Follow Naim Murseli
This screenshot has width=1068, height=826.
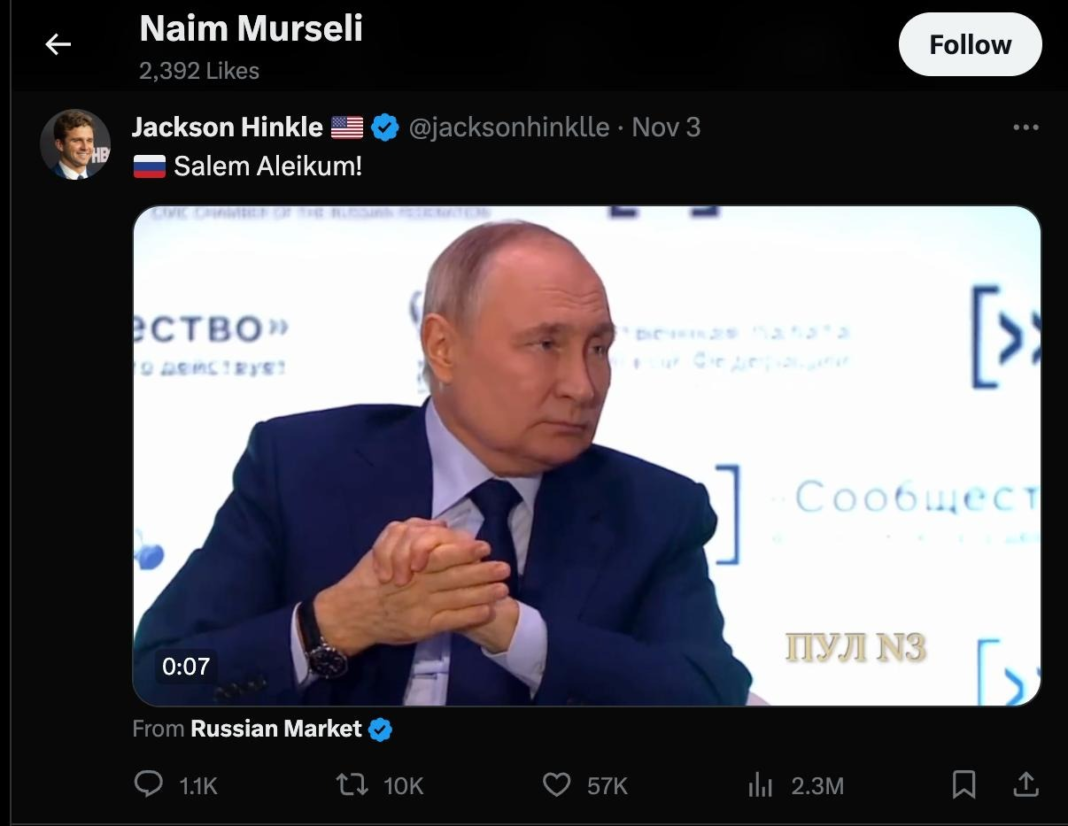coord(969,45)
